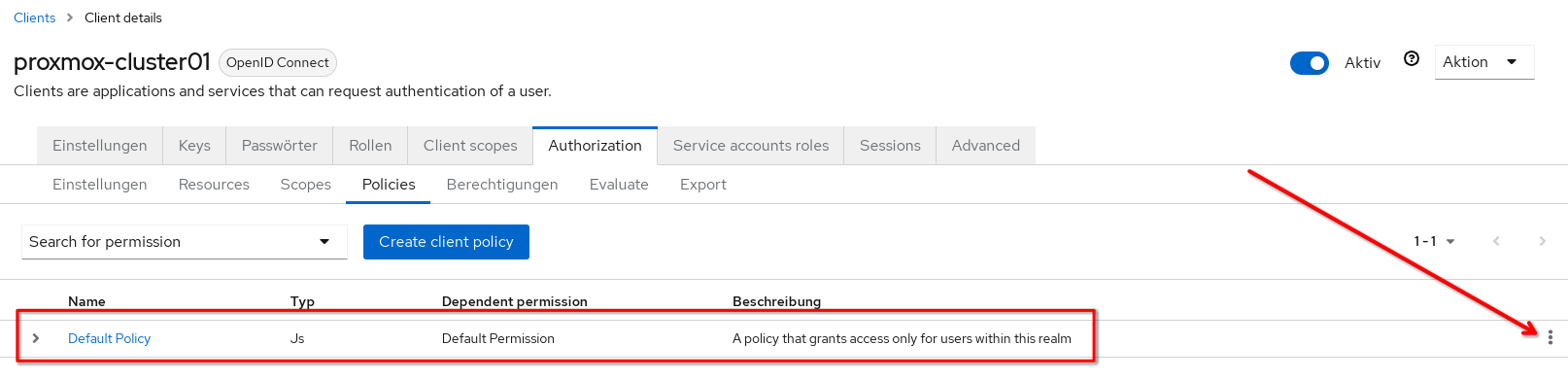Switch to the Keys tab
This screenshot has width=1568, height=380.
point(194,146)
